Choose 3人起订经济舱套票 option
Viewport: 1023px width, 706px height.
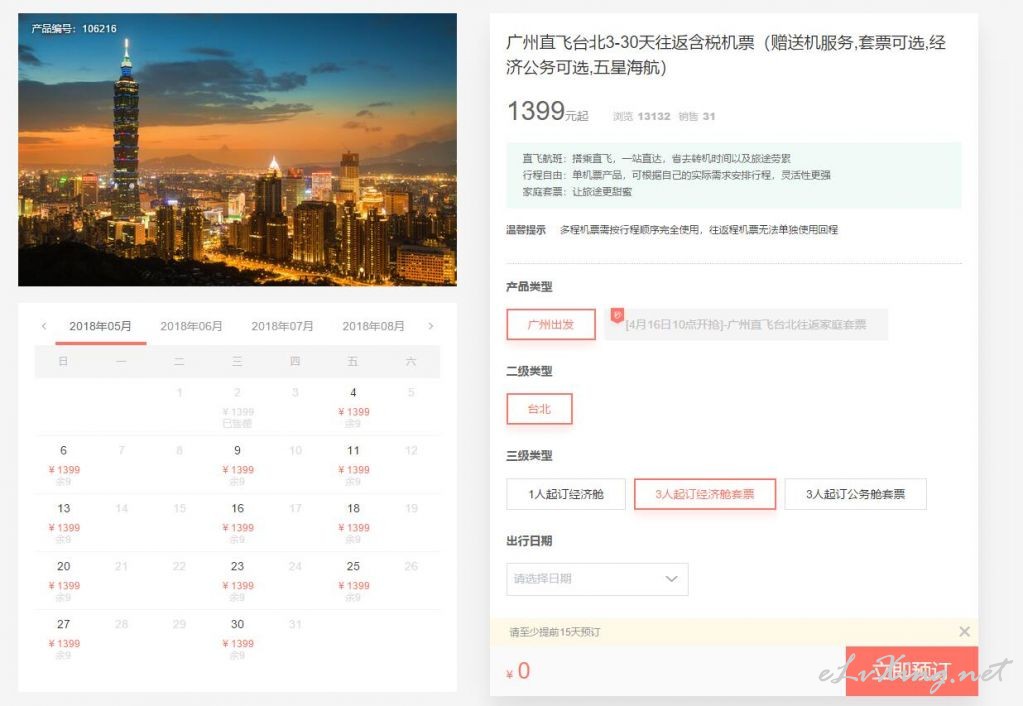(705, 494)
